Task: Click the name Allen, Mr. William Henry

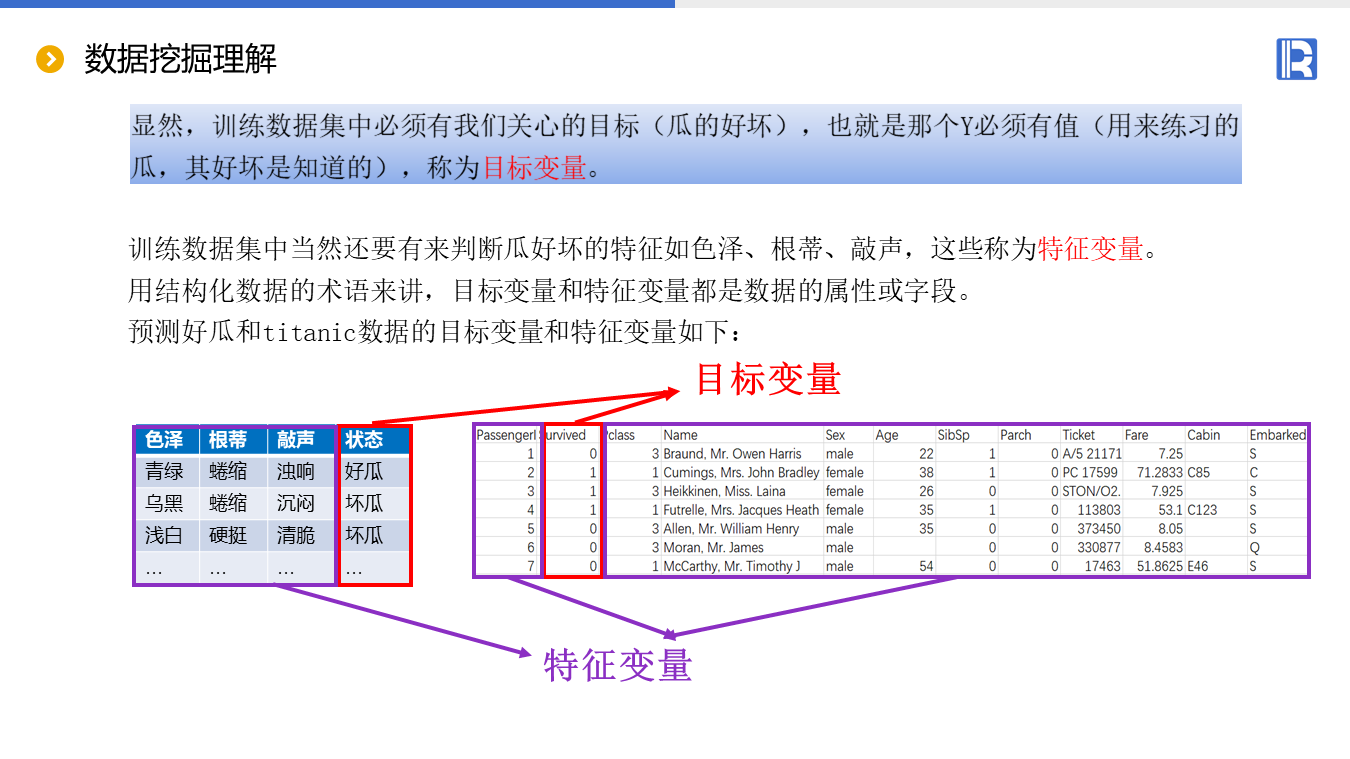Action: [731, 528]
